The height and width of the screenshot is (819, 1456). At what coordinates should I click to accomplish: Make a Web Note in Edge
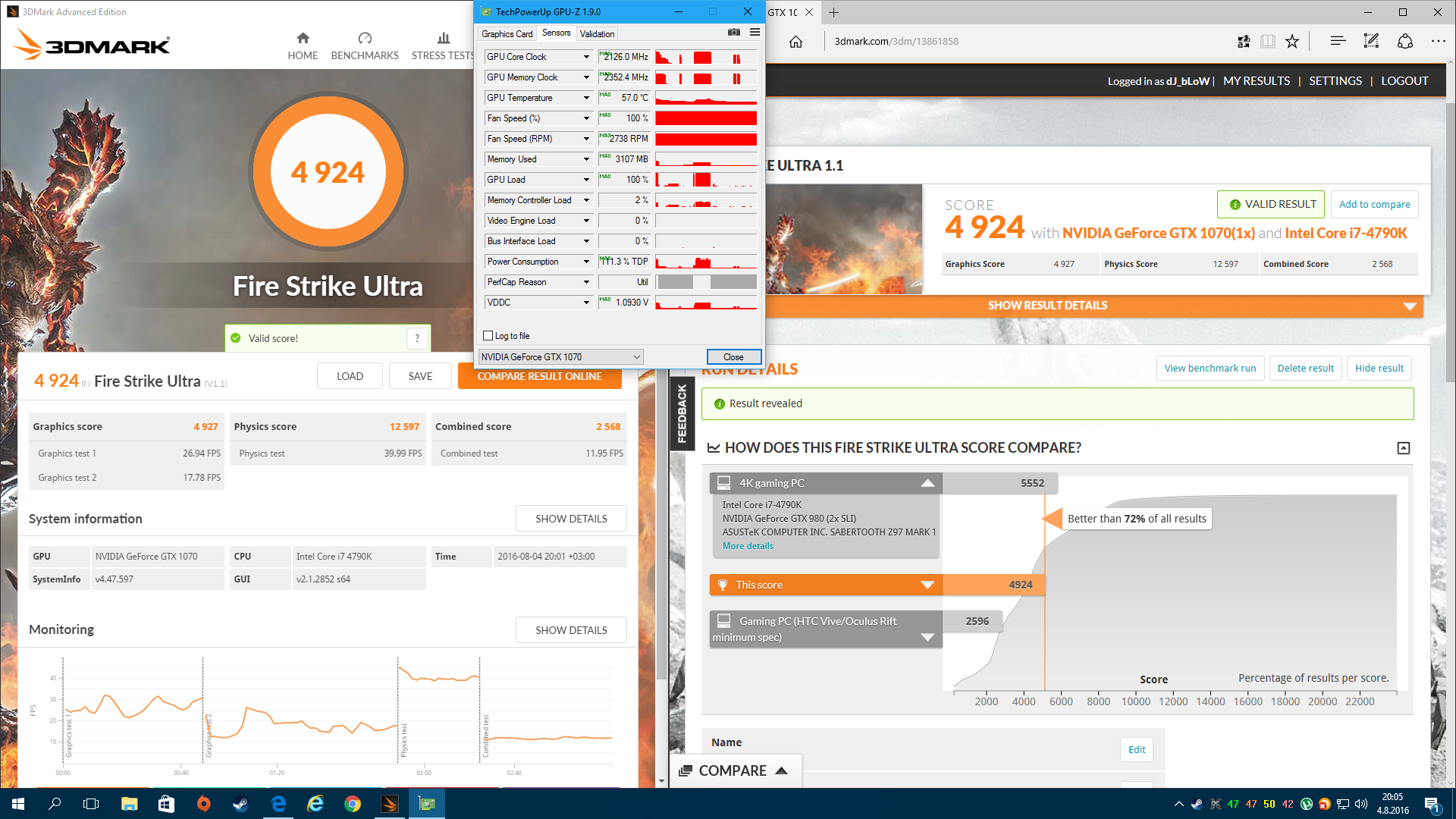click(1371, 42)
